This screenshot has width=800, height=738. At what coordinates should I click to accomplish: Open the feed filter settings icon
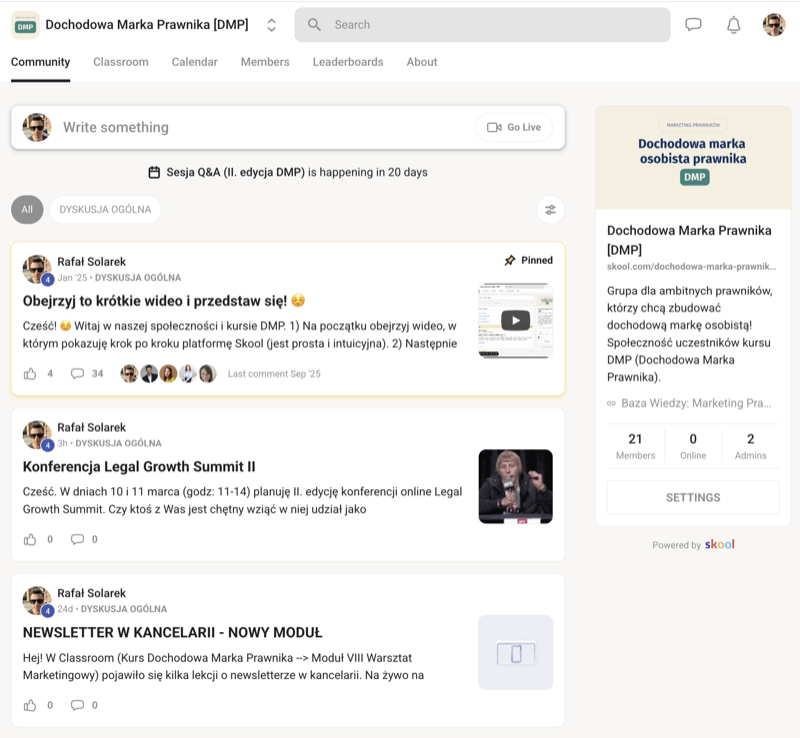tap(549, 209)
